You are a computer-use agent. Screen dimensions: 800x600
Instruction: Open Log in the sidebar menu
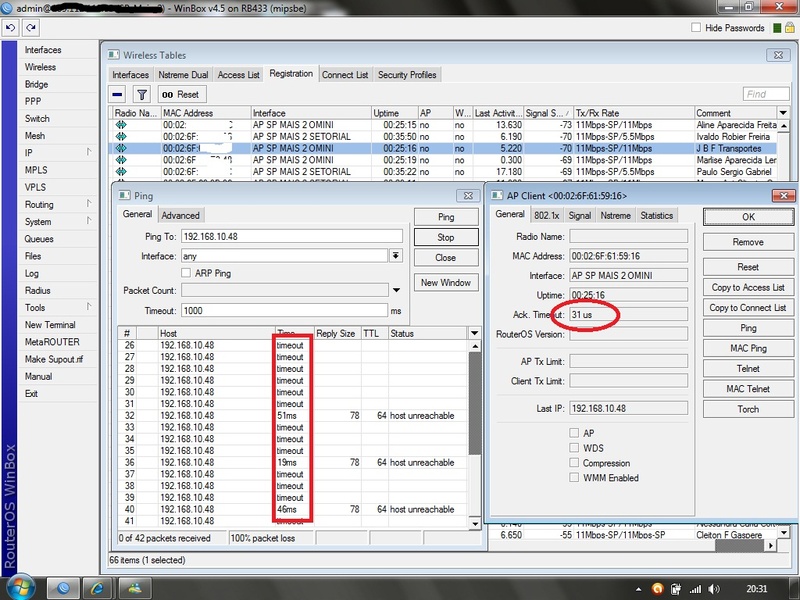pos(32,273)
